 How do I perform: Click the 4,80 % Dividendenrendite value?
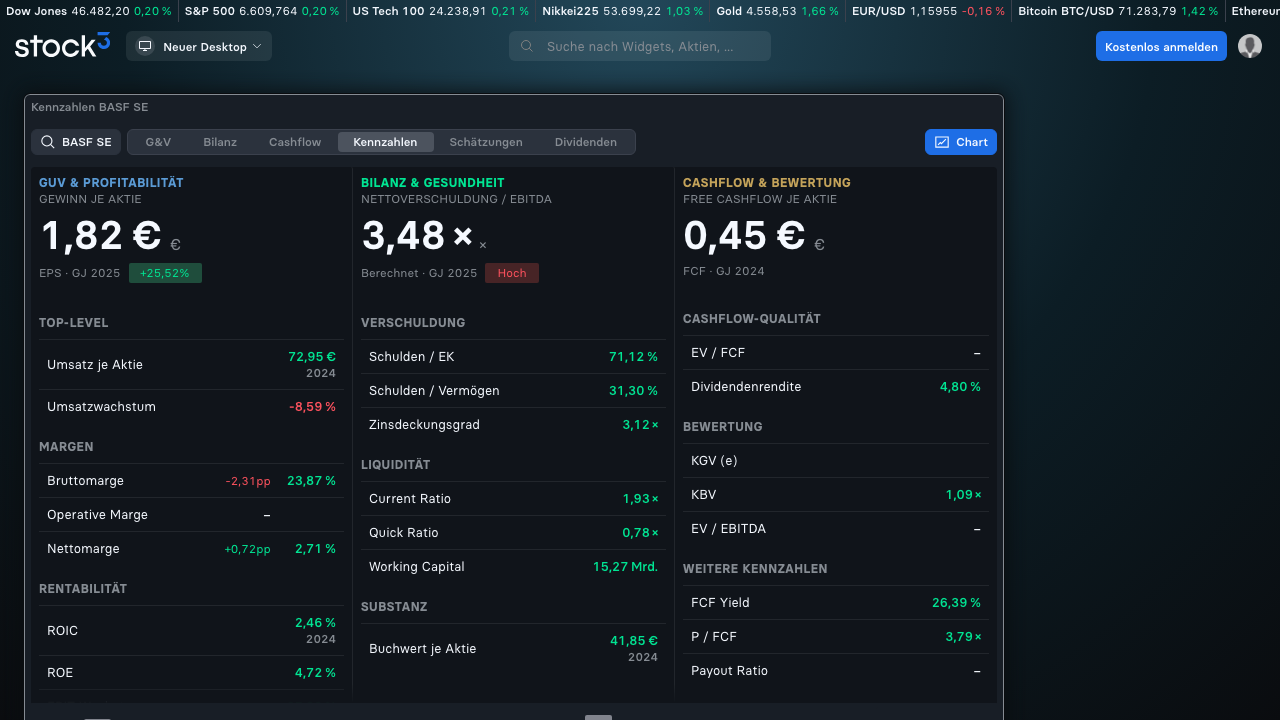(960, 387)
